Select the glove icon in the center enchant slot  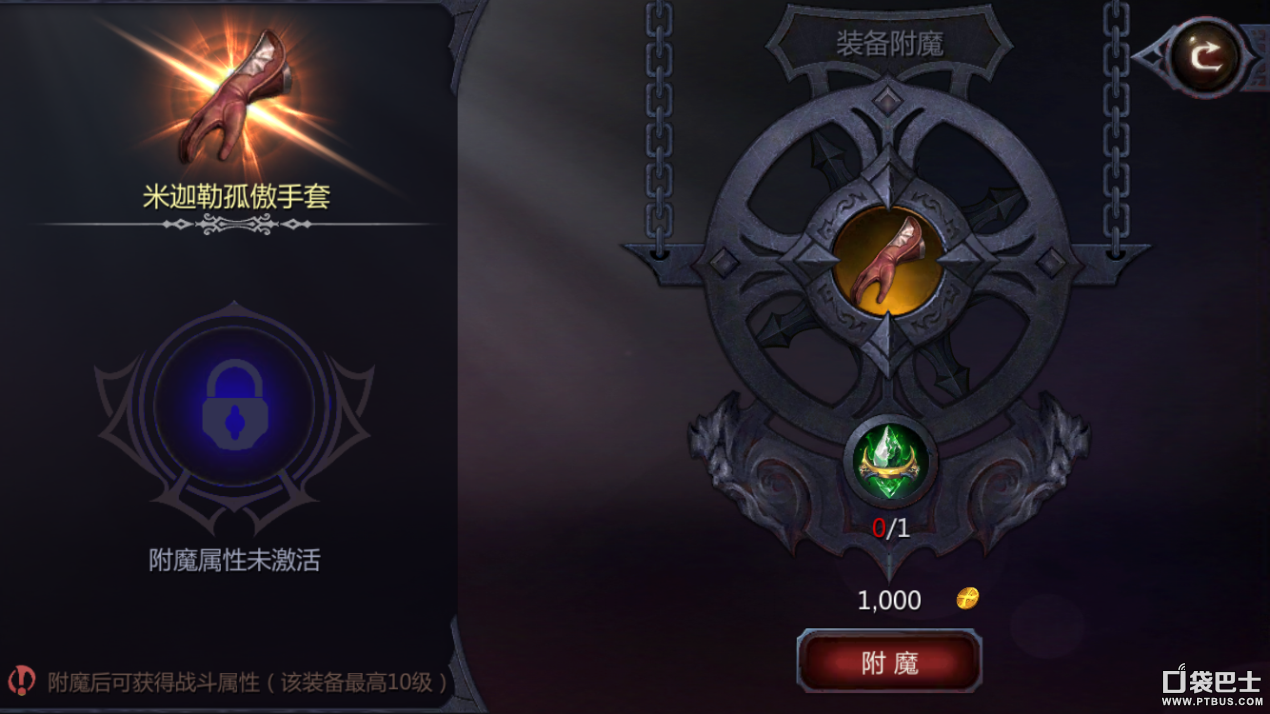tap(889, 262)
